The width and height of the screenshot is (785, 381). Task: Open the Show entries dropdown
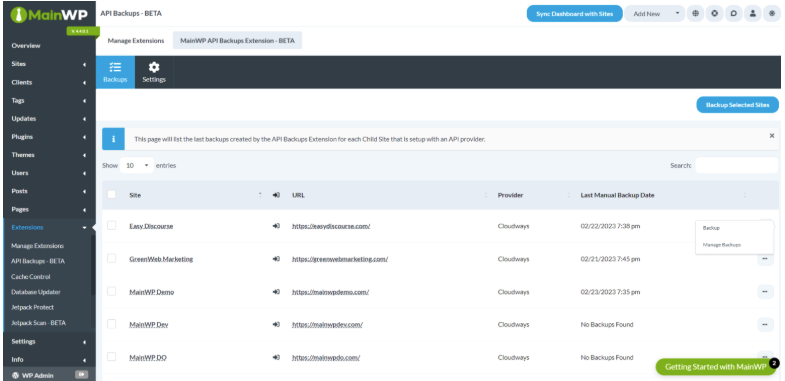click(x=137, y=165)
